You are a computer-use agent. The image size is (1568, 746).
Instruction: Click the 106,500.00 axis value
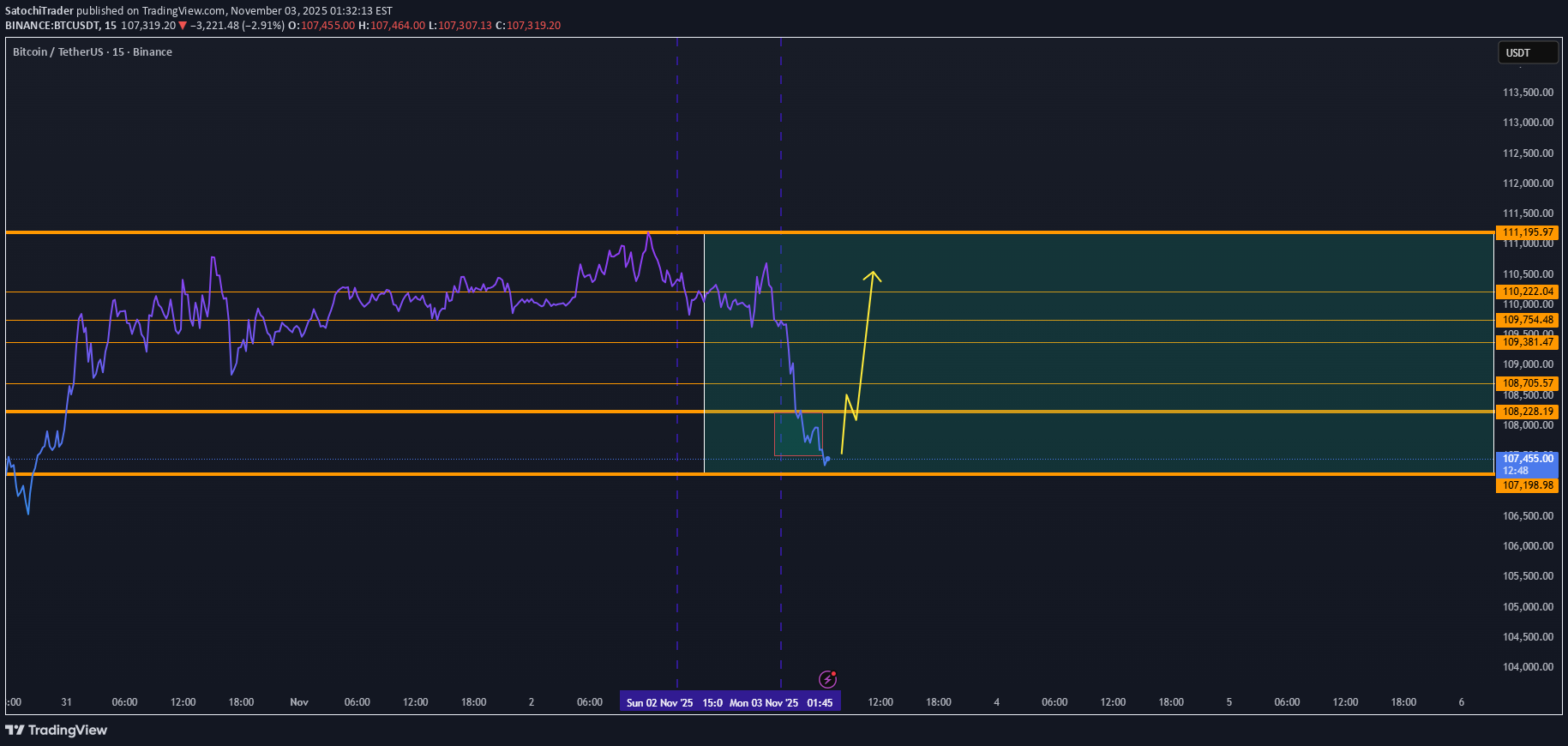coord(1528,516)
